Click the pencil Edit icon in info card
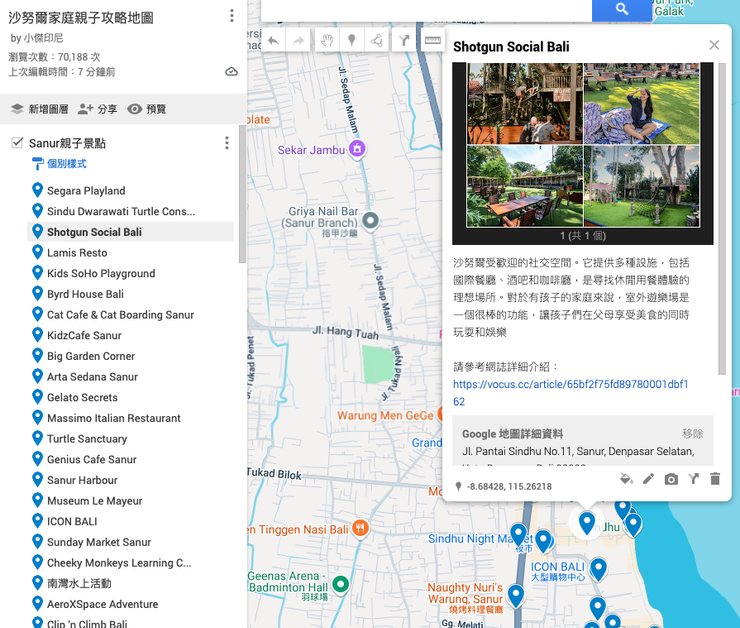740x628 pixels. [x=648, y=479]
